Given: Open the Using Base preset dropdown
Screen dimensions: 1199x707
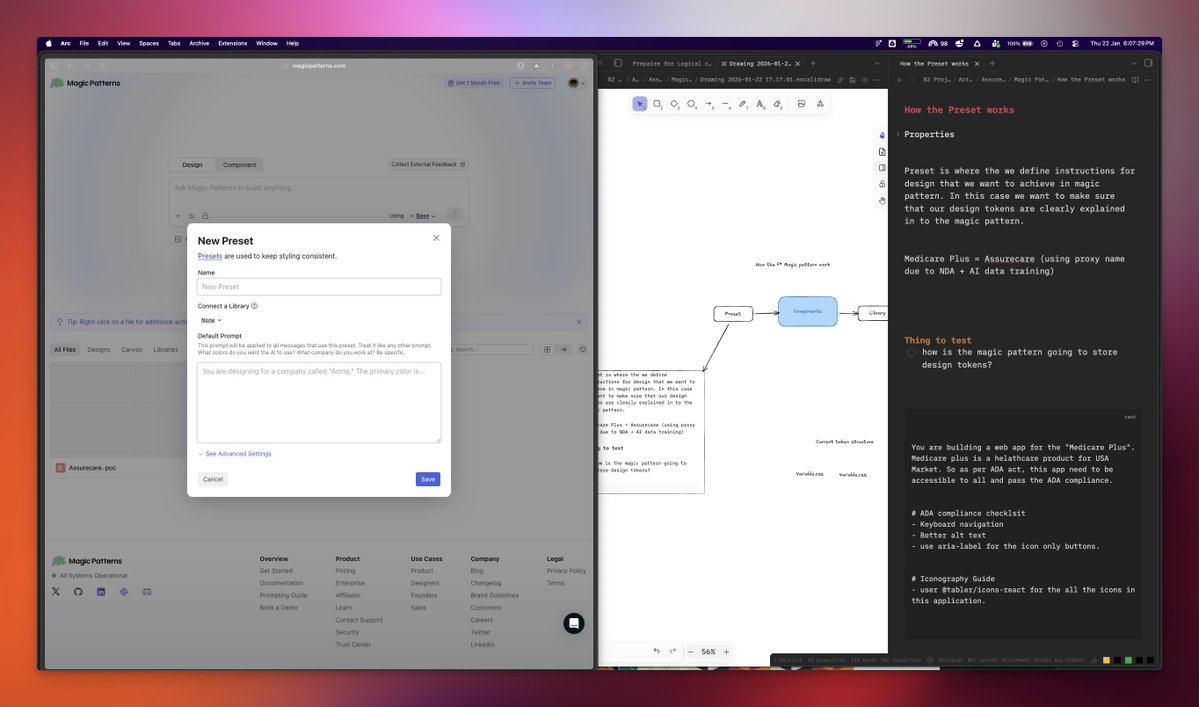Looking at the screenshot, I should pos(422,216).
